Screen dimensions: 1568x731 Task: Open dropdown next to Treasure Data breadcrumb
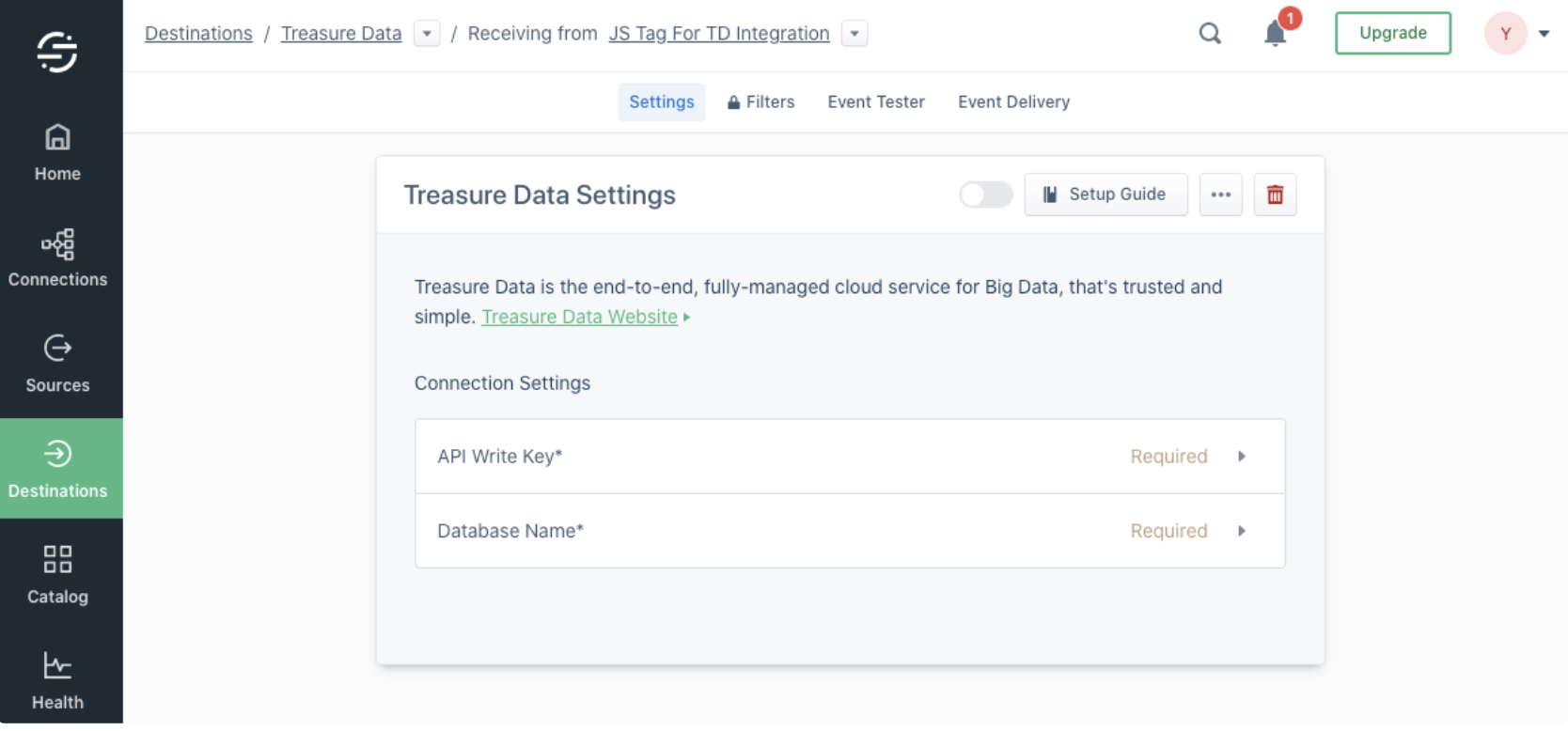coord(427,34)
